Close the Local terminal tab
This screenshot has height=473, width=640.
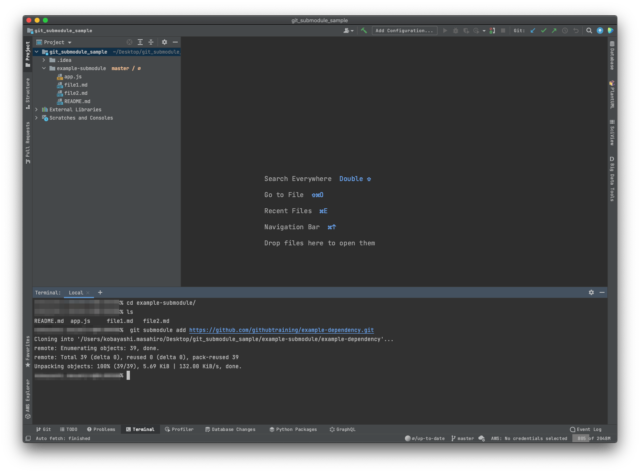coord(88,293)
